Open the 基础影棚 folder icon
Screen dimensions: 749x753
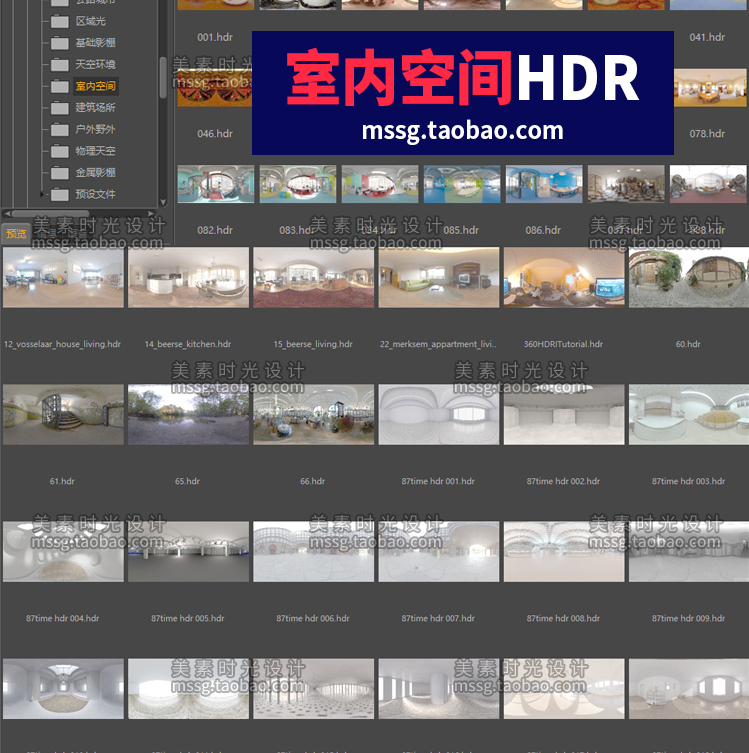60,43
